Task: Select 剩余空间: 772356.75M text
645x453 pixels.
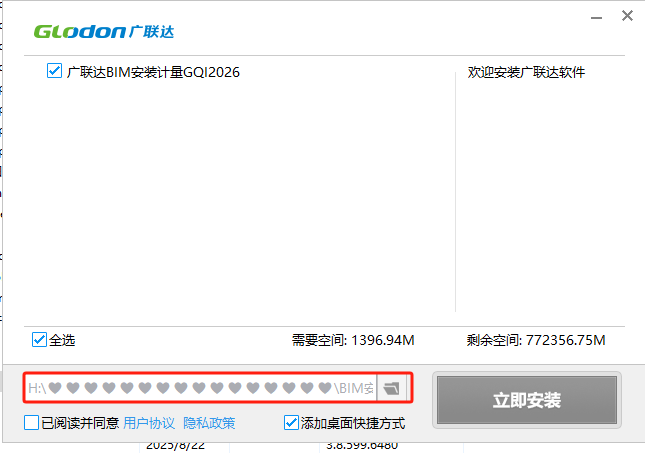Action: (x=536, y=340)
